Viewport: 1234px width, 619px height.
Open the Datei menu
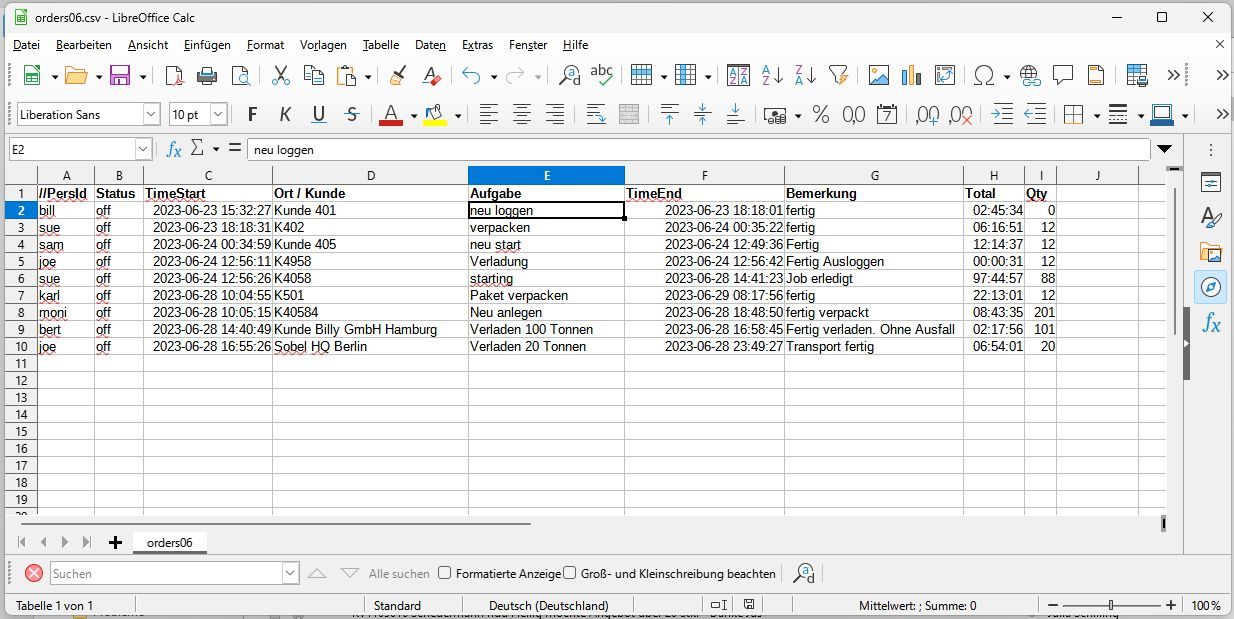point(26,45)
